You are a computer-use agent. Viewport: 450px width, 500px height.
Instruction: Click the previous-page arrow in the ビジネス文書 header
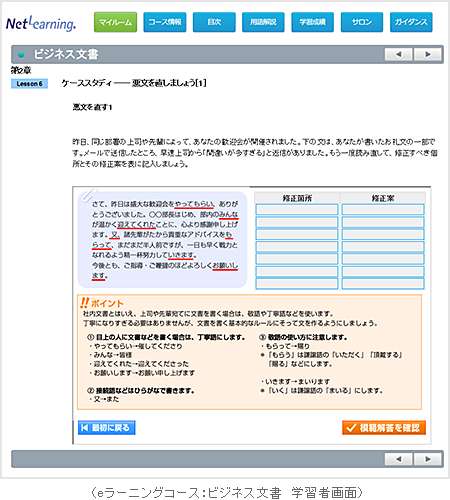tap(399, 54)
